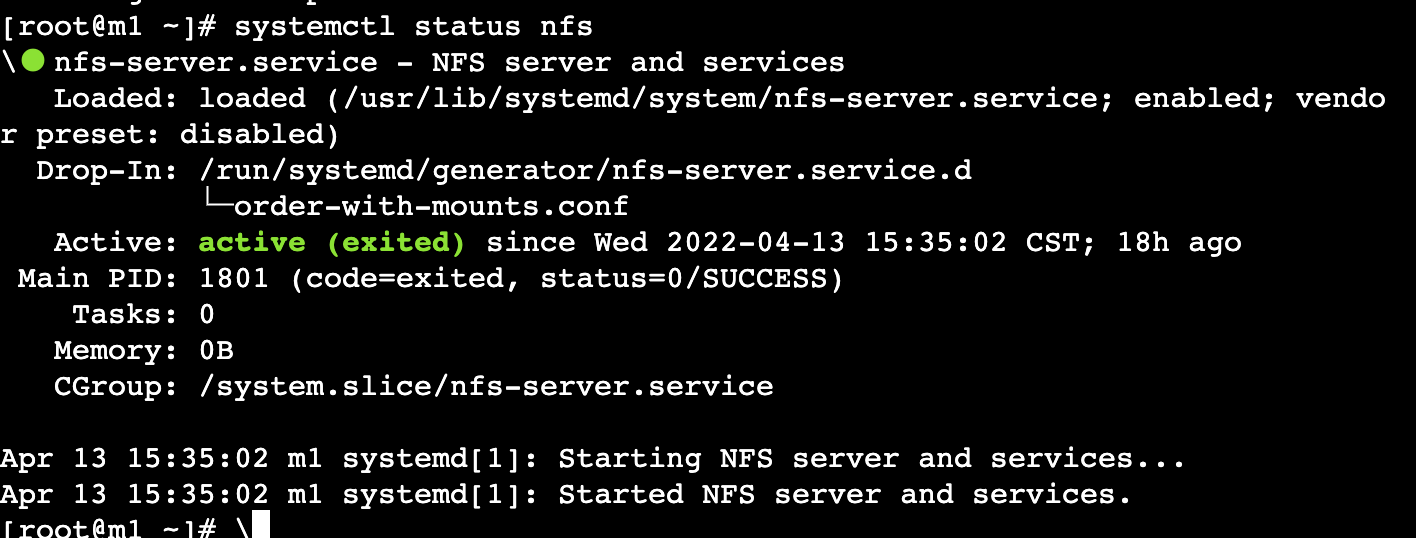Click the green 'active (exited)' status text
This screenshot has height=538, width=1416.
[332, 243]
